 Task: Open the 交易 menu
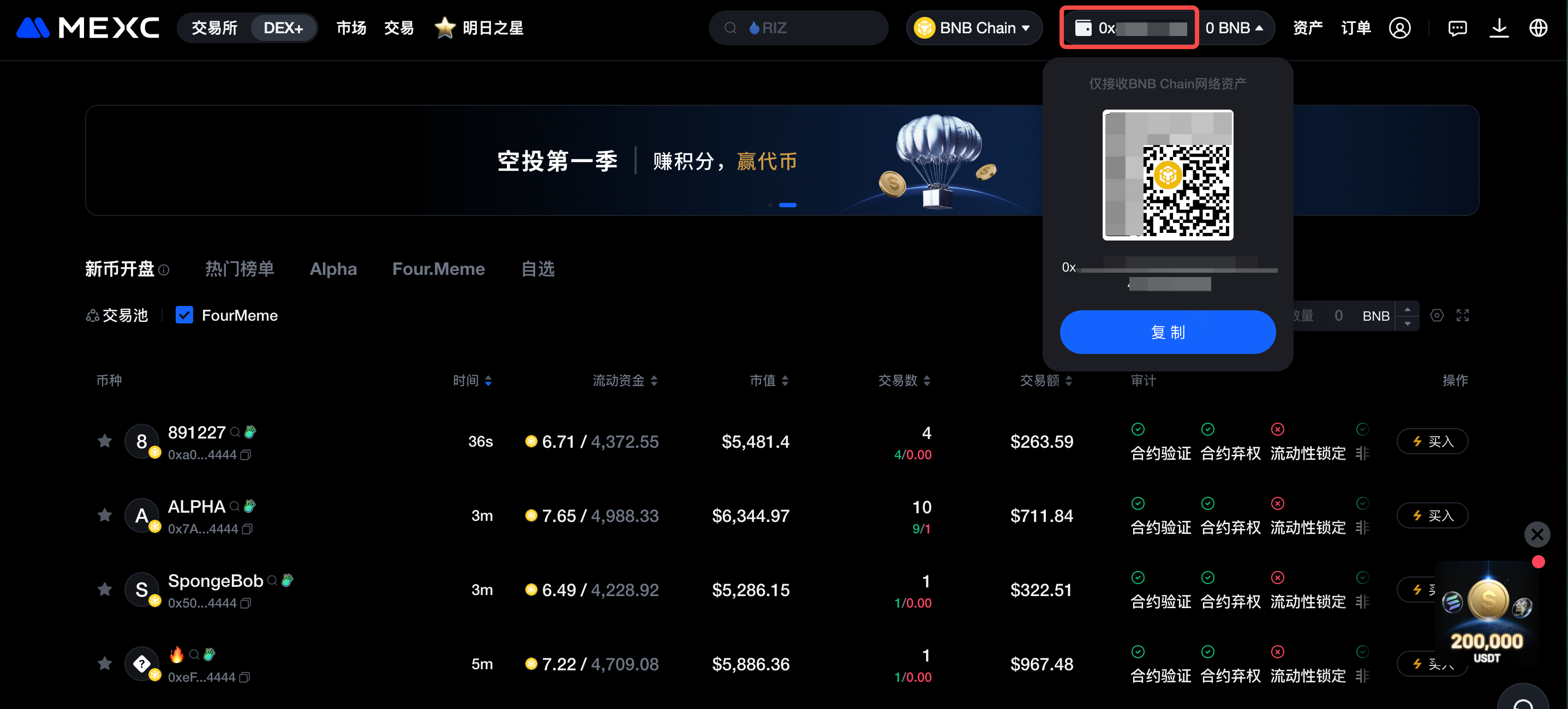(399, 28)
